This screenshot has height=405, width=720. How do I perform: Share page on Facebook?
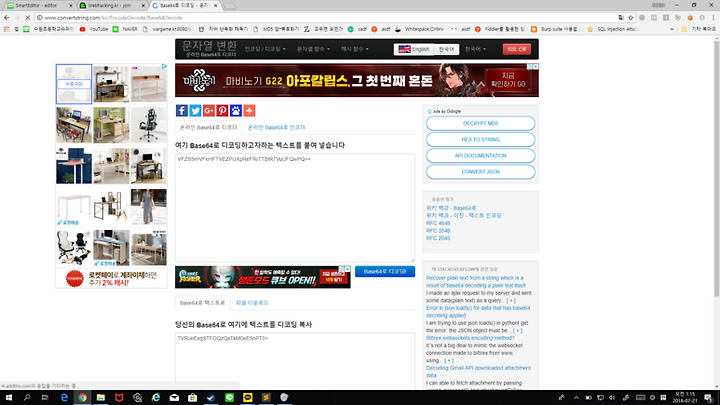pyautogui.click(x=182, y=110)
